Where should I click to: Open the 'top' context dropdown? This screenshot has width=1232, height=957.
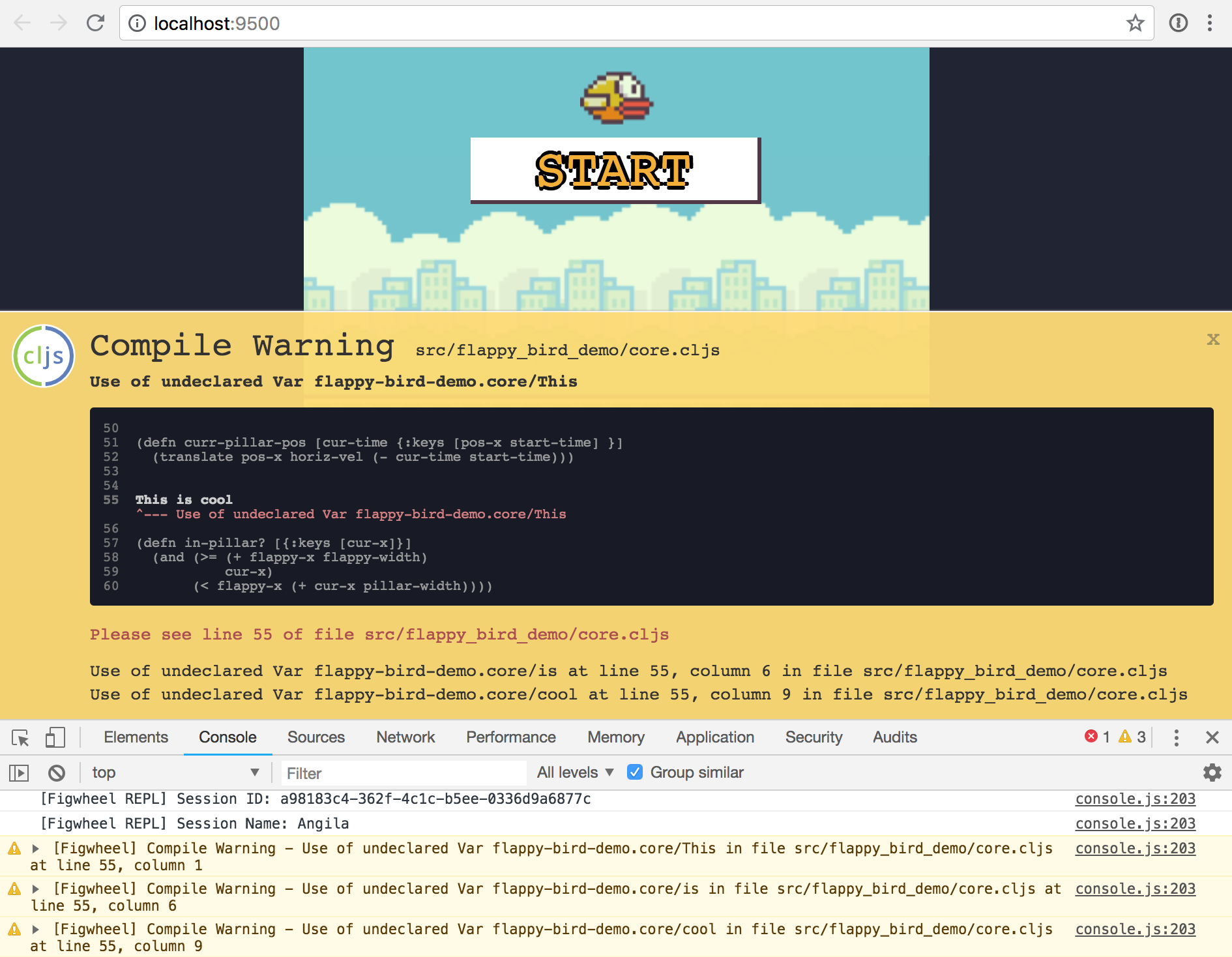coord(175,773)
